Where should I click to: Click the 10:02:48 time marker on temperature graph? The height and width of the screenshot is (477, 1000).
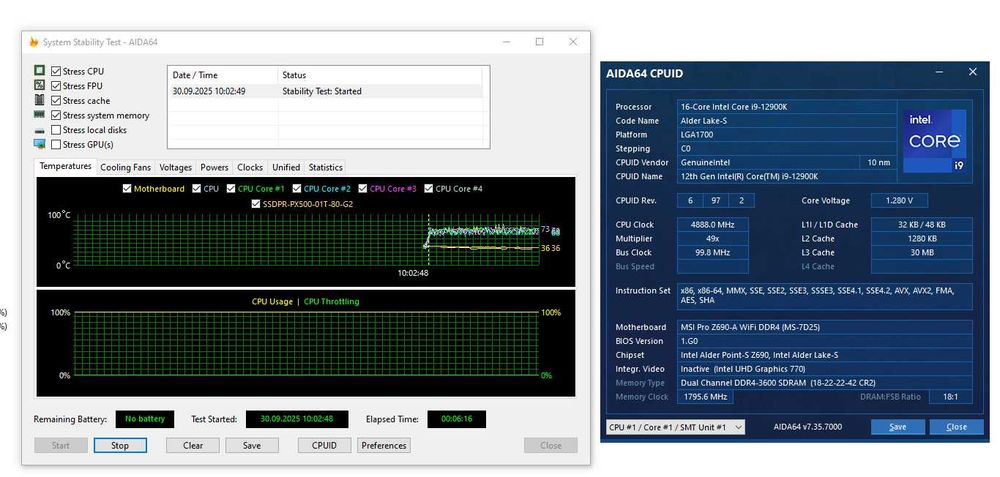pyautogui.click(x=413, y=273)
